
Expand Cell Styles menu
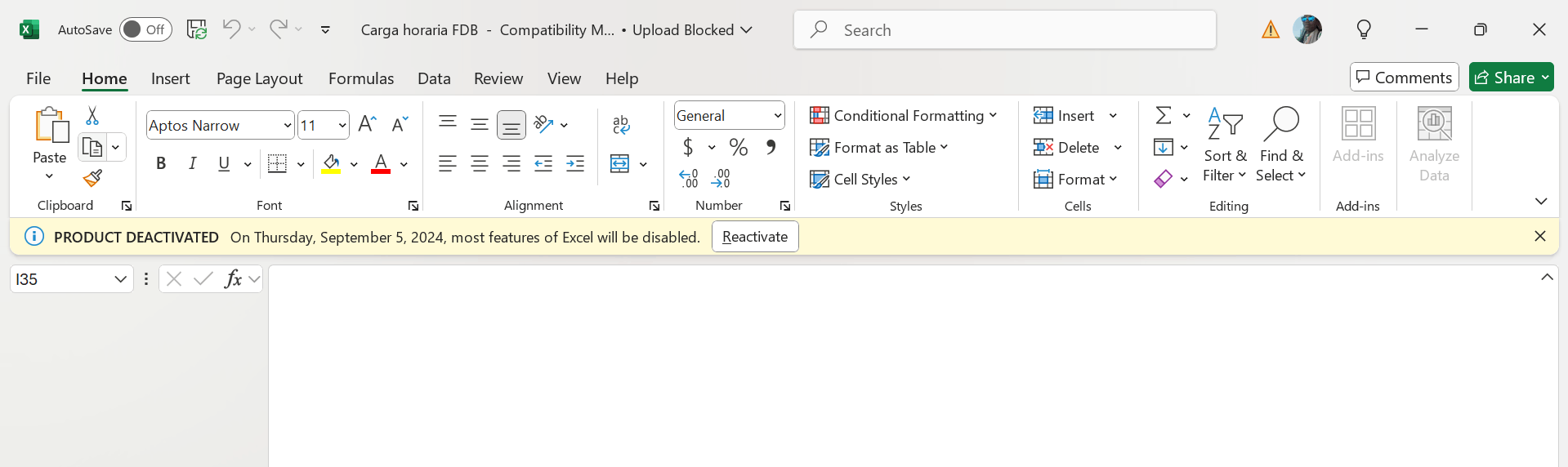(860, 179)
